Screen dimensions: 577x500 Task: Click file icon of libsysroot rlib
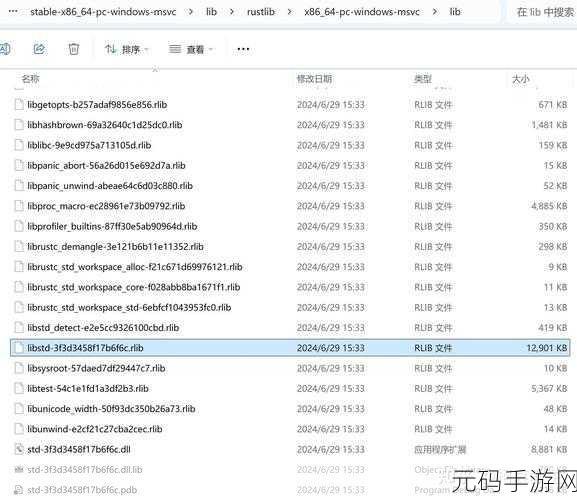[19, 368]
